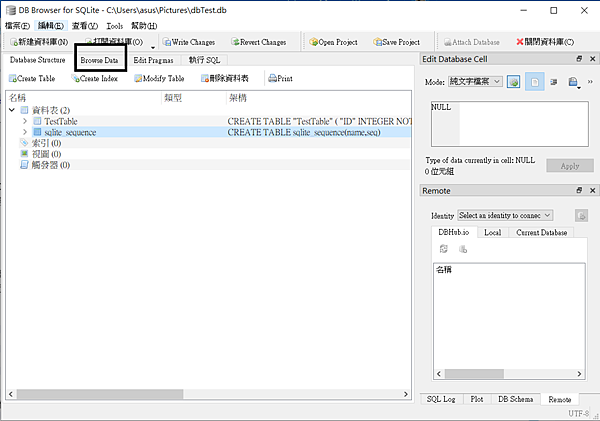
Task: Click the clone database icon in DBHub.io tab
Action: 463,249
